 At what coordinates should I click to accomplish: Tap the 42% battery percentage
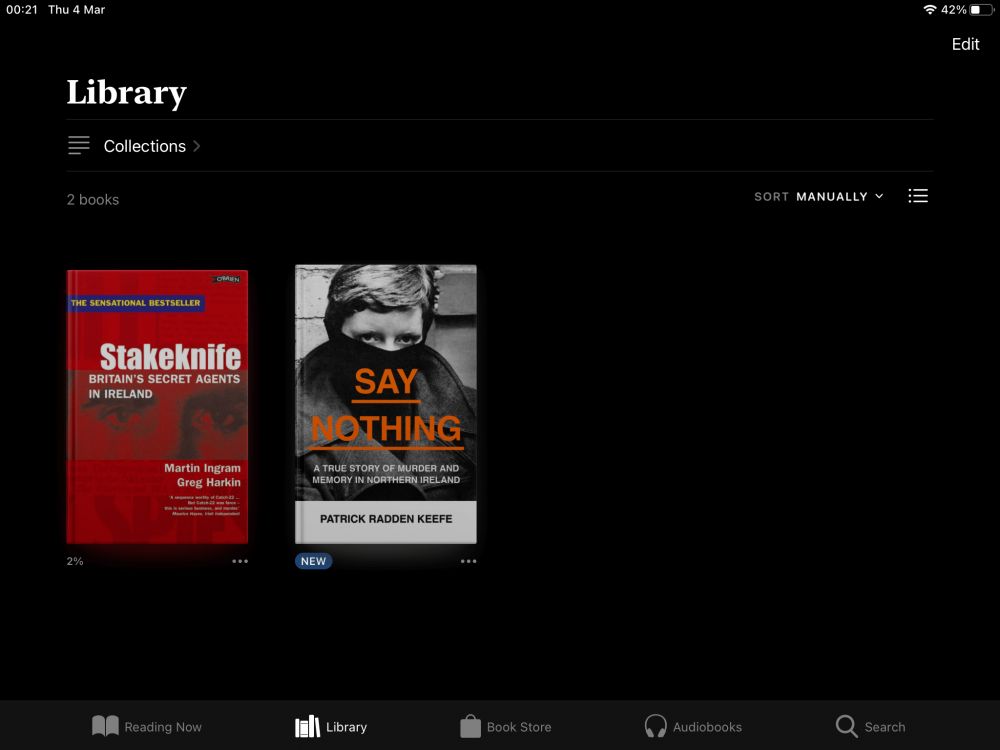[953, 10]
